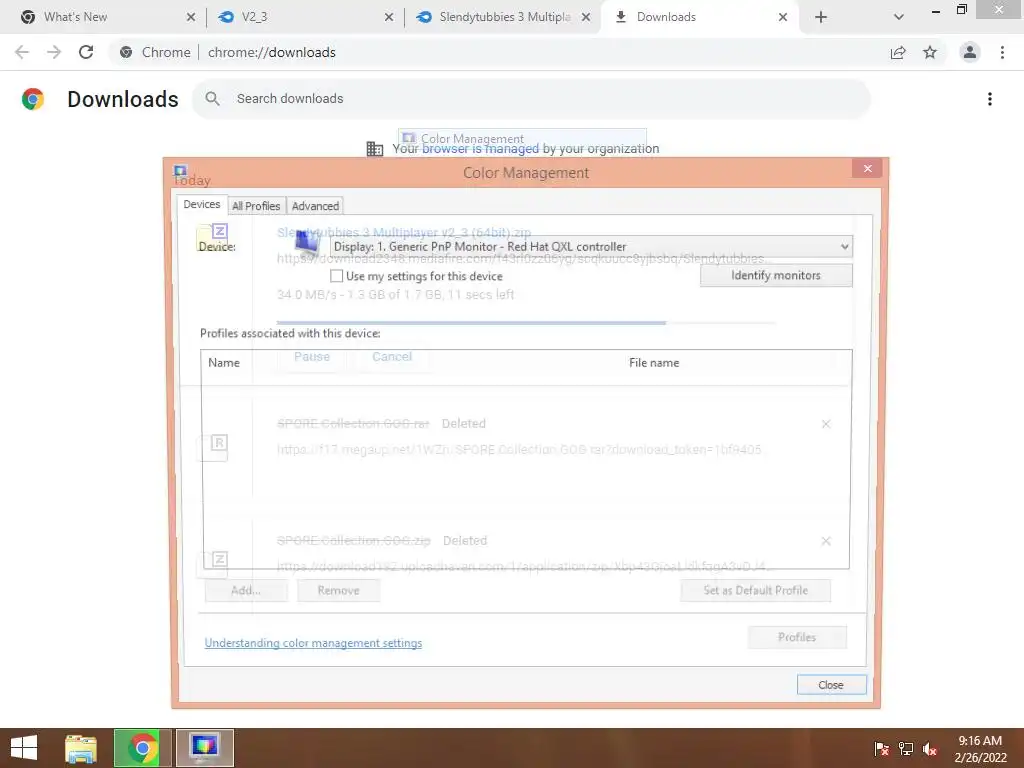Open a new browser tab
1024x768 pixels.
click(821, 17)
